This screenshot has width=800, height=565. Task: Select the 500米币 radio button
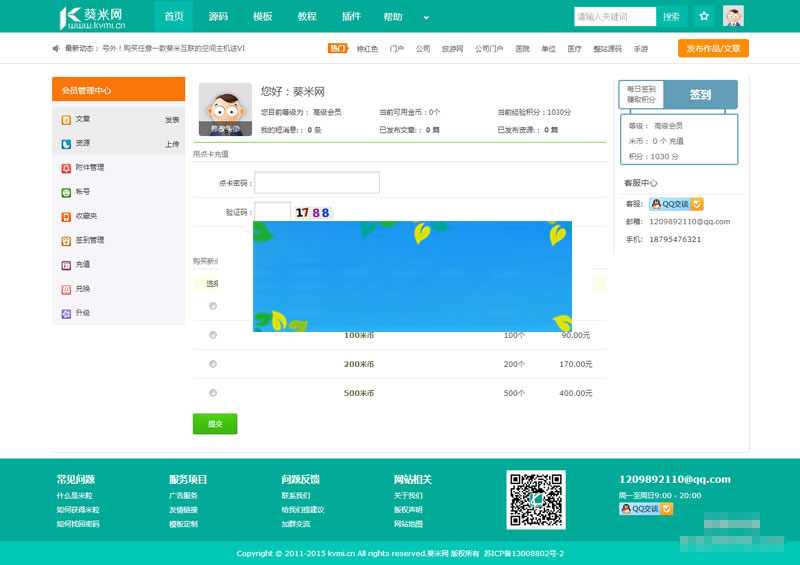tap(213, 393)
